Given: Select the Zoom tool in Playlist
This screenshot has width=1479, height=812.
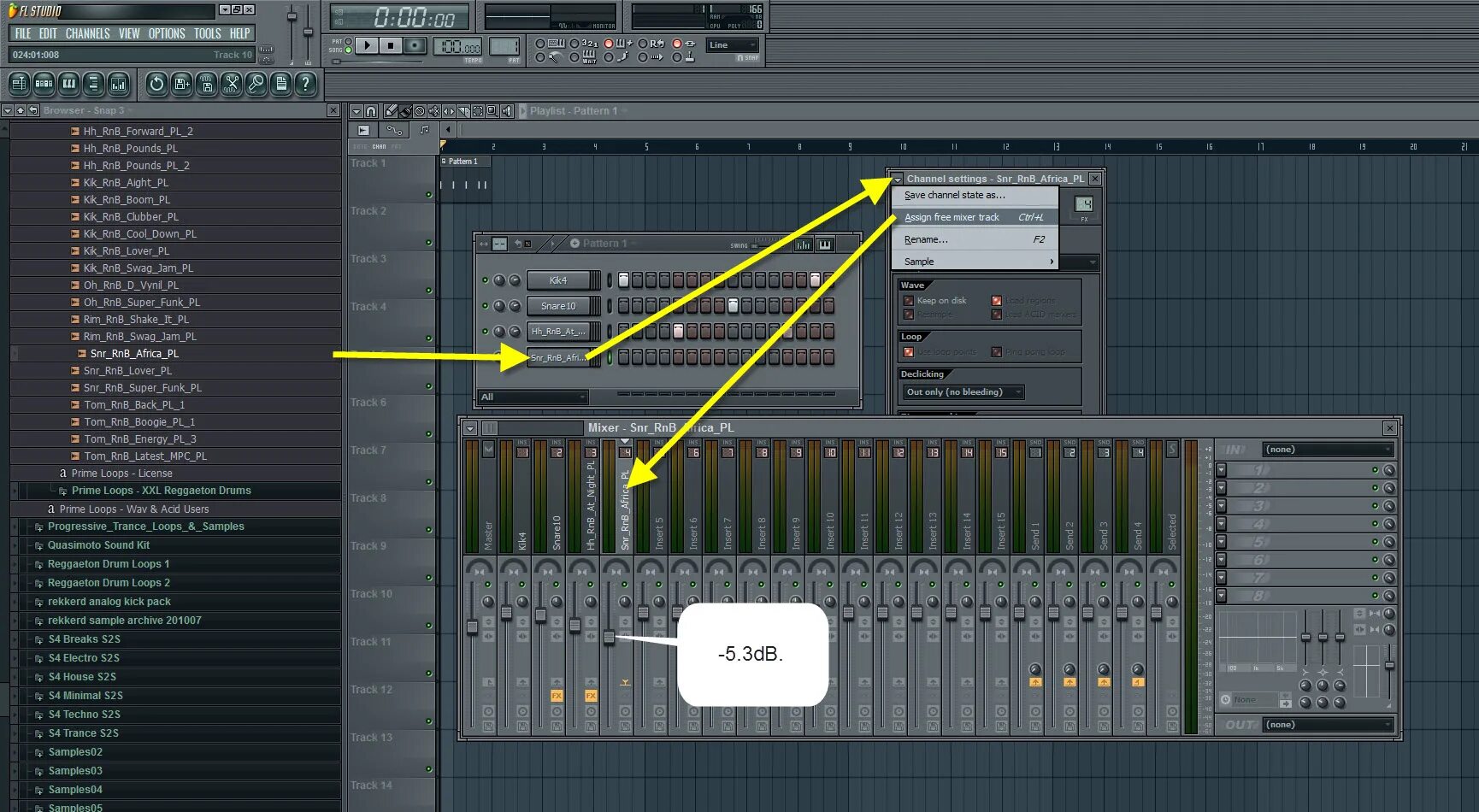Looking at the screenshot, I should 492,111.
